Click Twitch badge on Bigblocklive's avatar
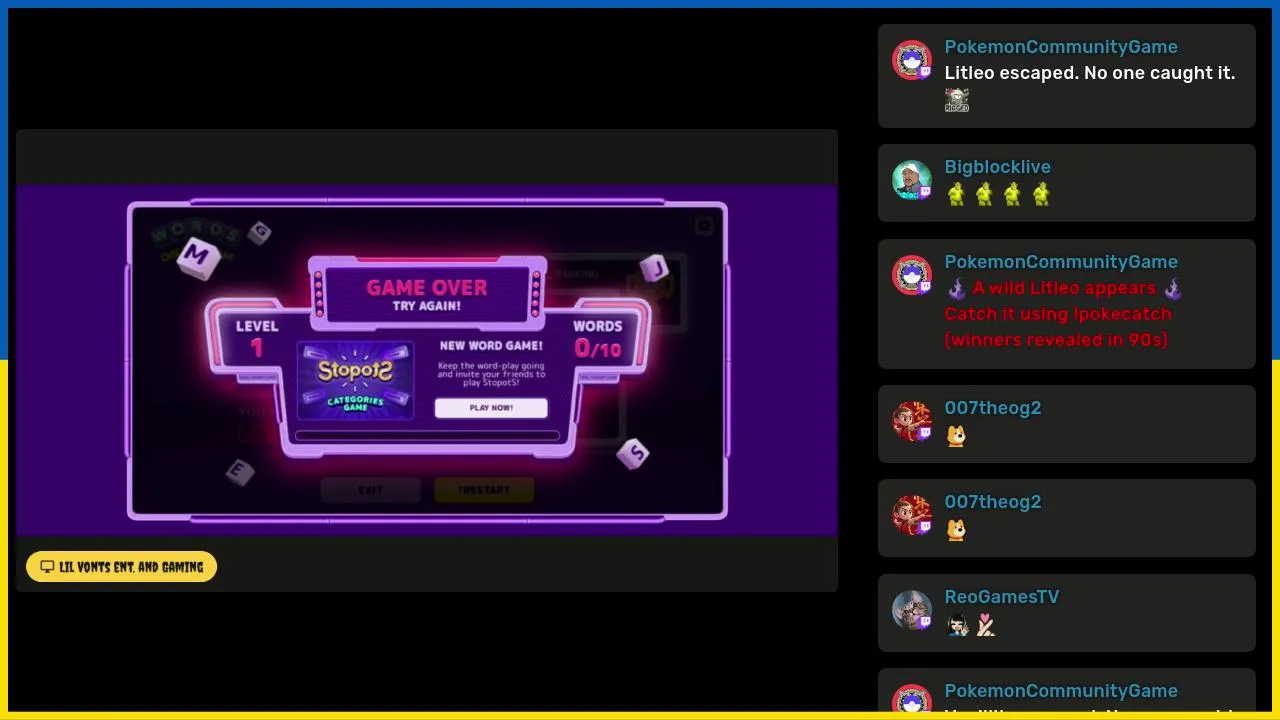Screen dimensions: 1280x720 (x=925, y=192)
